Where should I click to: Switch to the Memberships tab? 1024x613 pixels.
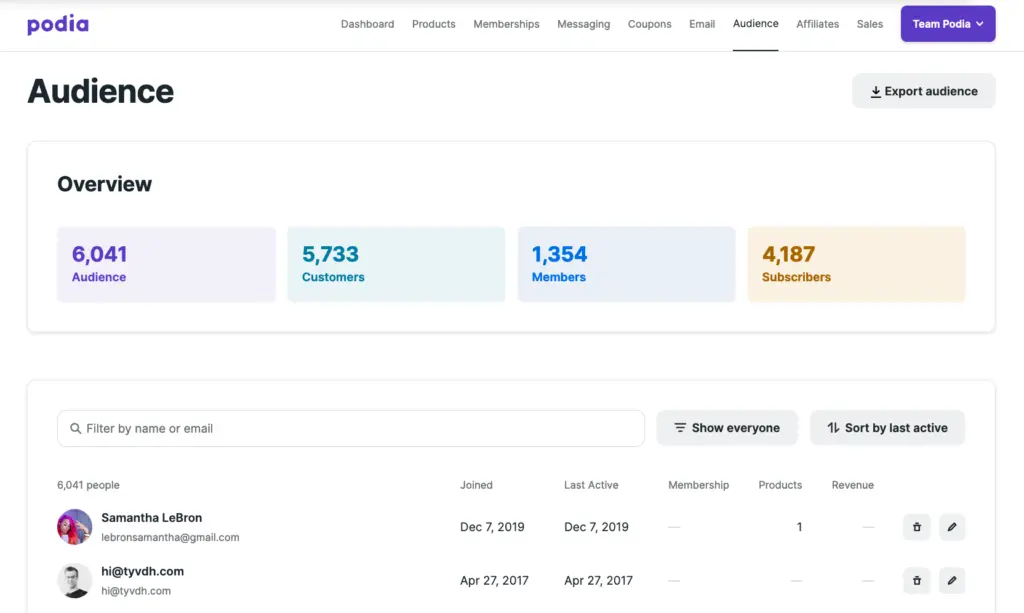click(506, 24)
